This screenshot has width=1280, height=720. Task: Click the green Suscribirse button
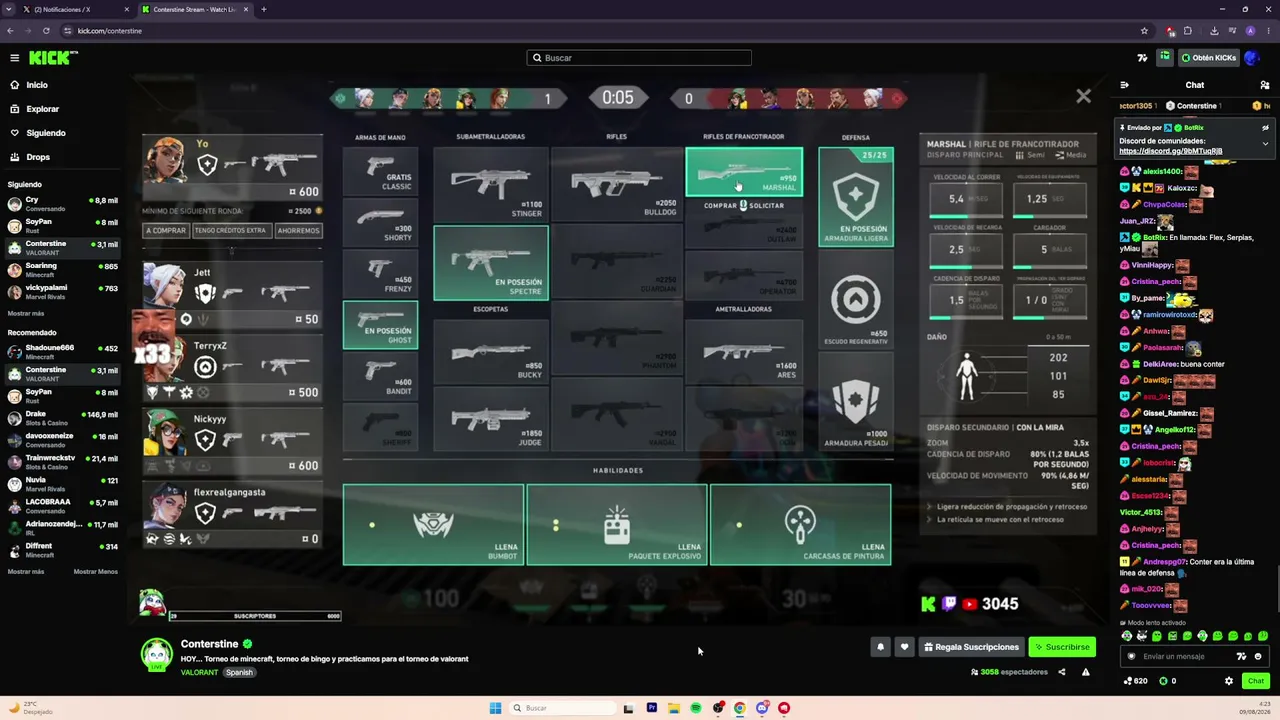[1062, 647]
